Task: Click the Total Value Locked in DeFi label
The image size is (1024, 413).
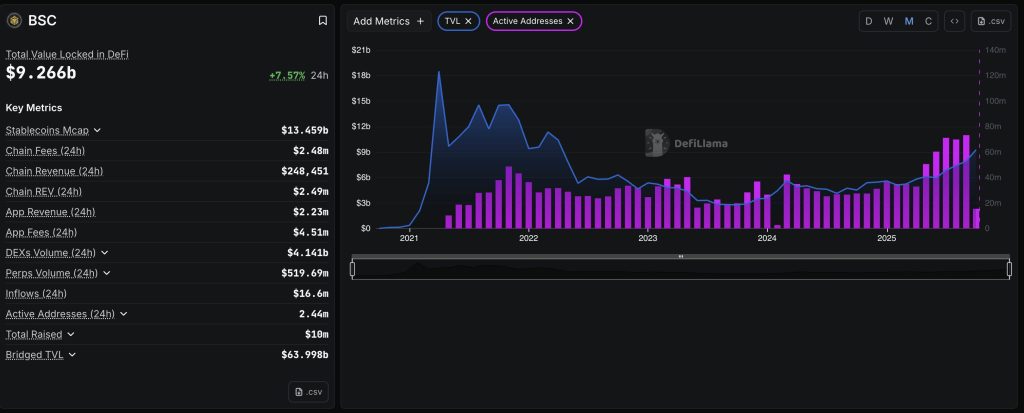Action: click(x=67, y=54)
